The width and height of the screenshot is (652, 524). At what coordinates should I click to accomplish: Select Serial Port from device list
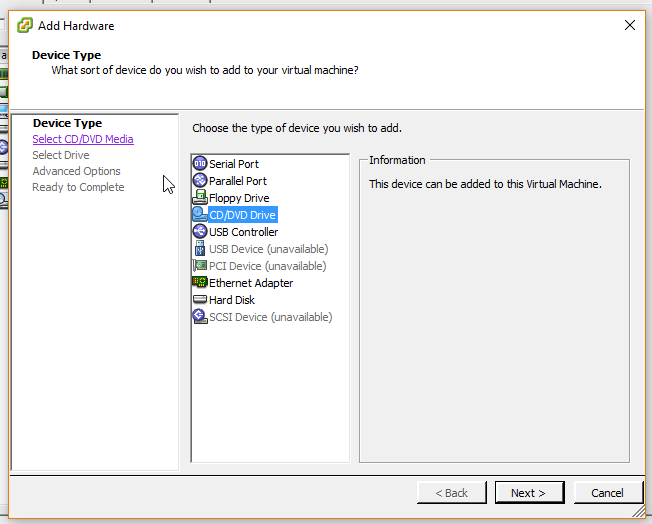pos(234,164)
